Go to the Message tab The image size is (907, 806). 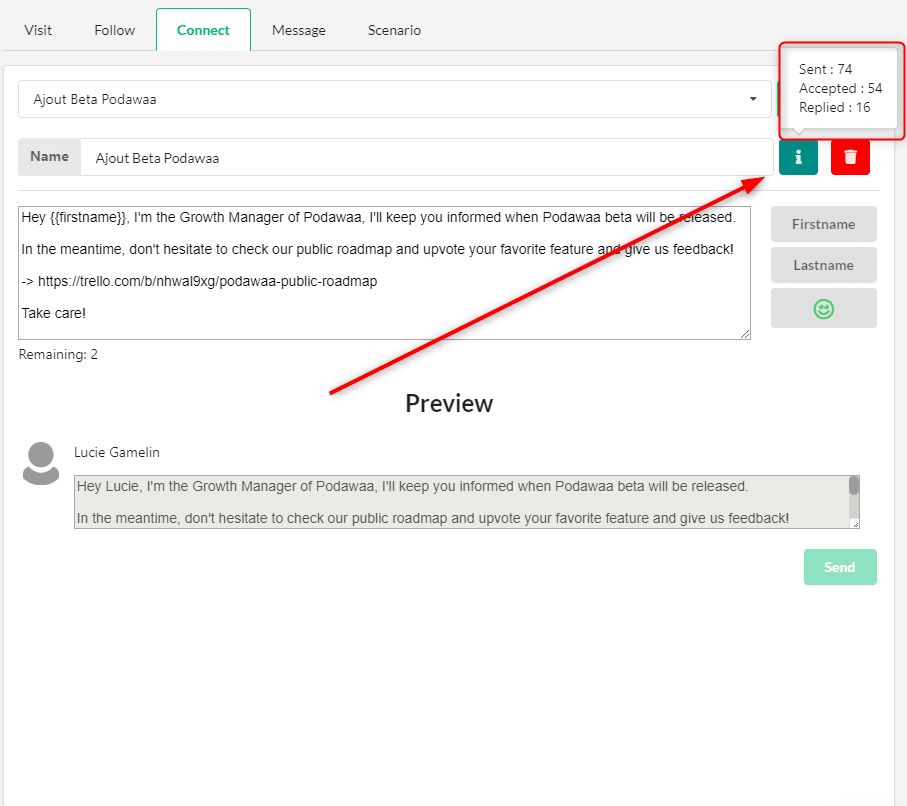coord(298,30)
